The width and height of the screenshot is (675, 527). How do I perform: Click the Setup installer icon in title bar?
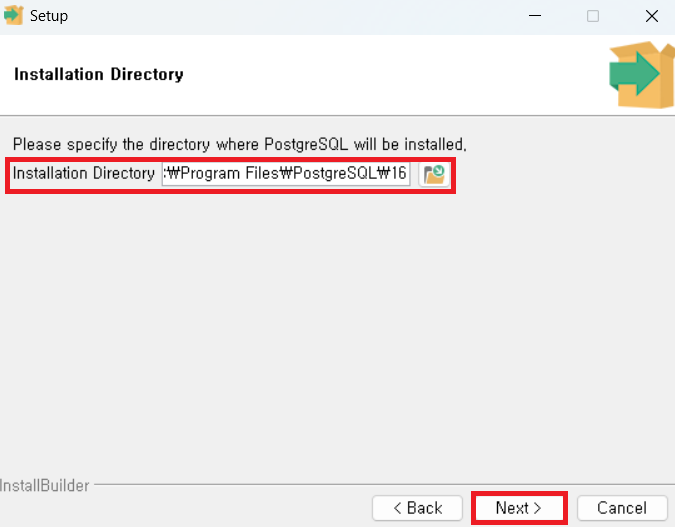13,15
